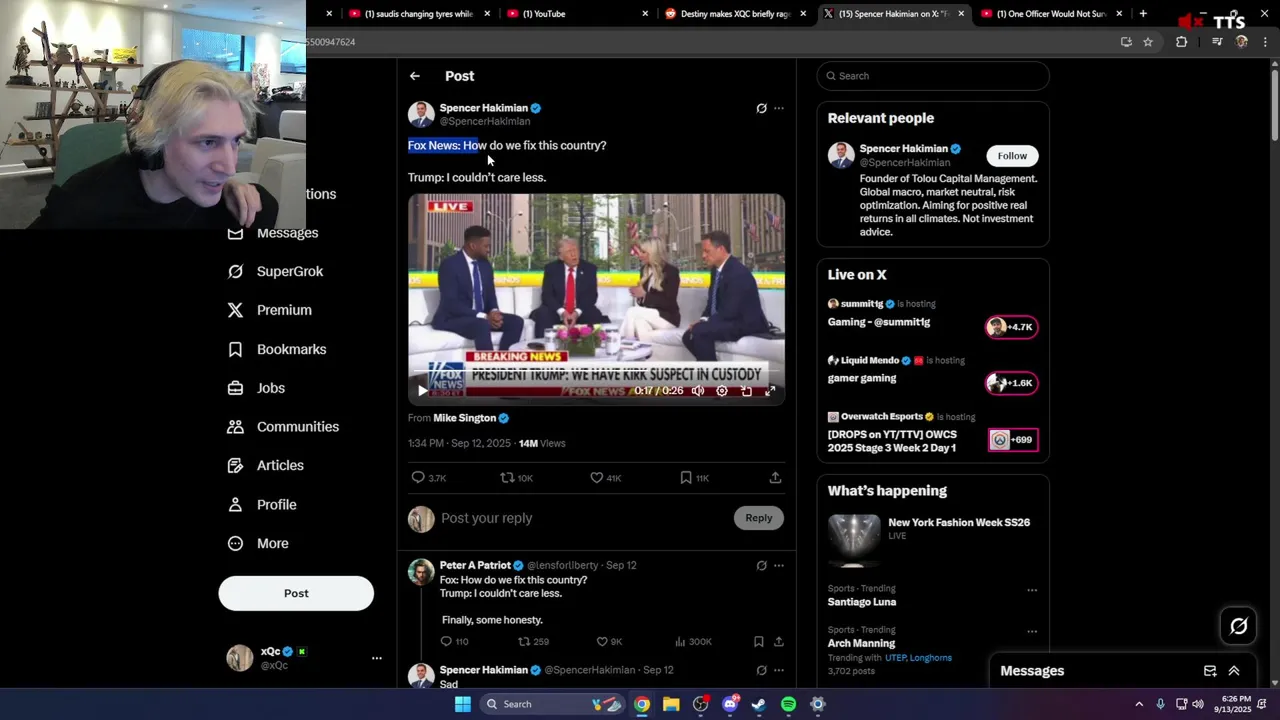Toggle picture-in-picture on the video
The image size is (1280, 720).
(x=746, y=391)
